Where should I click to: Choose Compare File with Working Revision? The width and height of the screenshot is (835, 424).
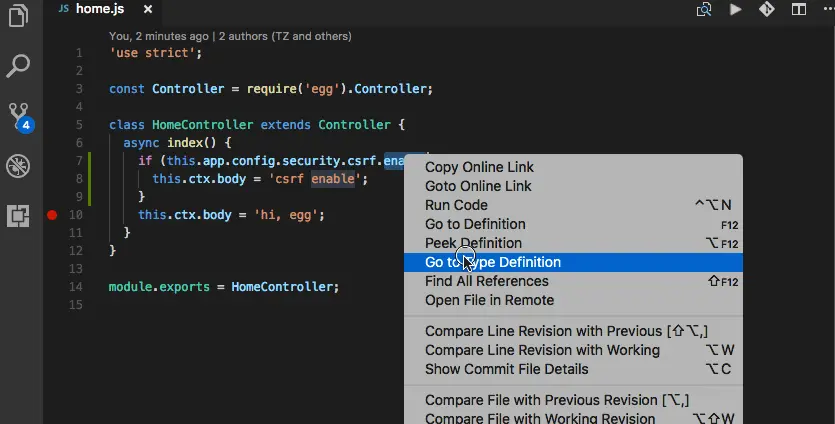[x=573, y=418]
